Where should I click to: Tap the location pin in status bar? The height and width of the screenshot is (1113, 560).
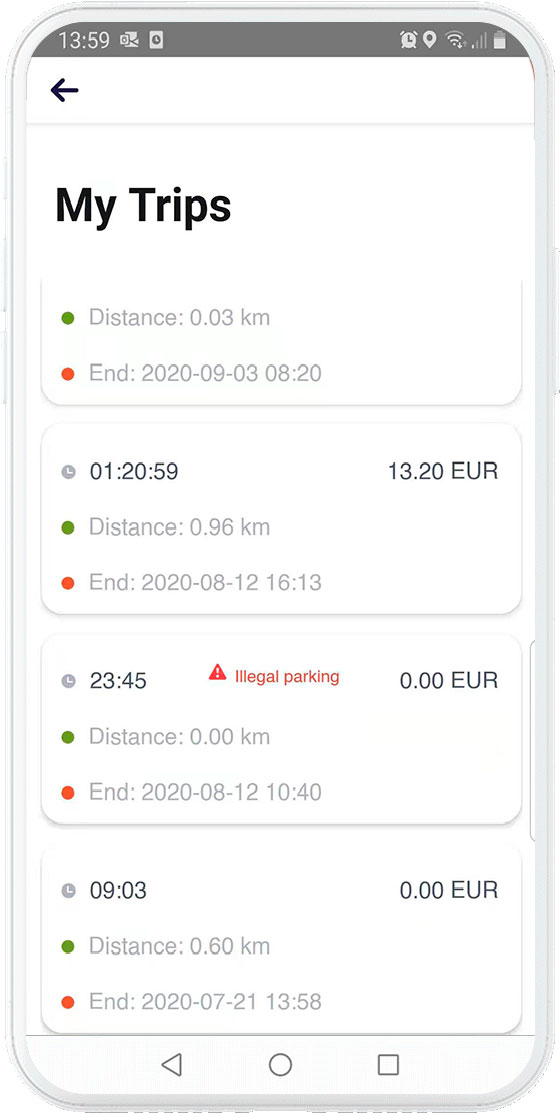[x=429, y=40]
